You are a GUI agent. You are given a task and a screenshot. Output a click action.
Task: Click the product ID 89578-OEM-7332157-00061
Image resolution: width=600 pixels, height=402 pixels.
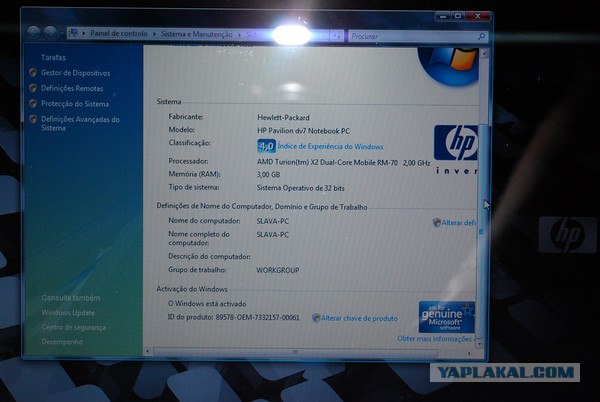258,317
